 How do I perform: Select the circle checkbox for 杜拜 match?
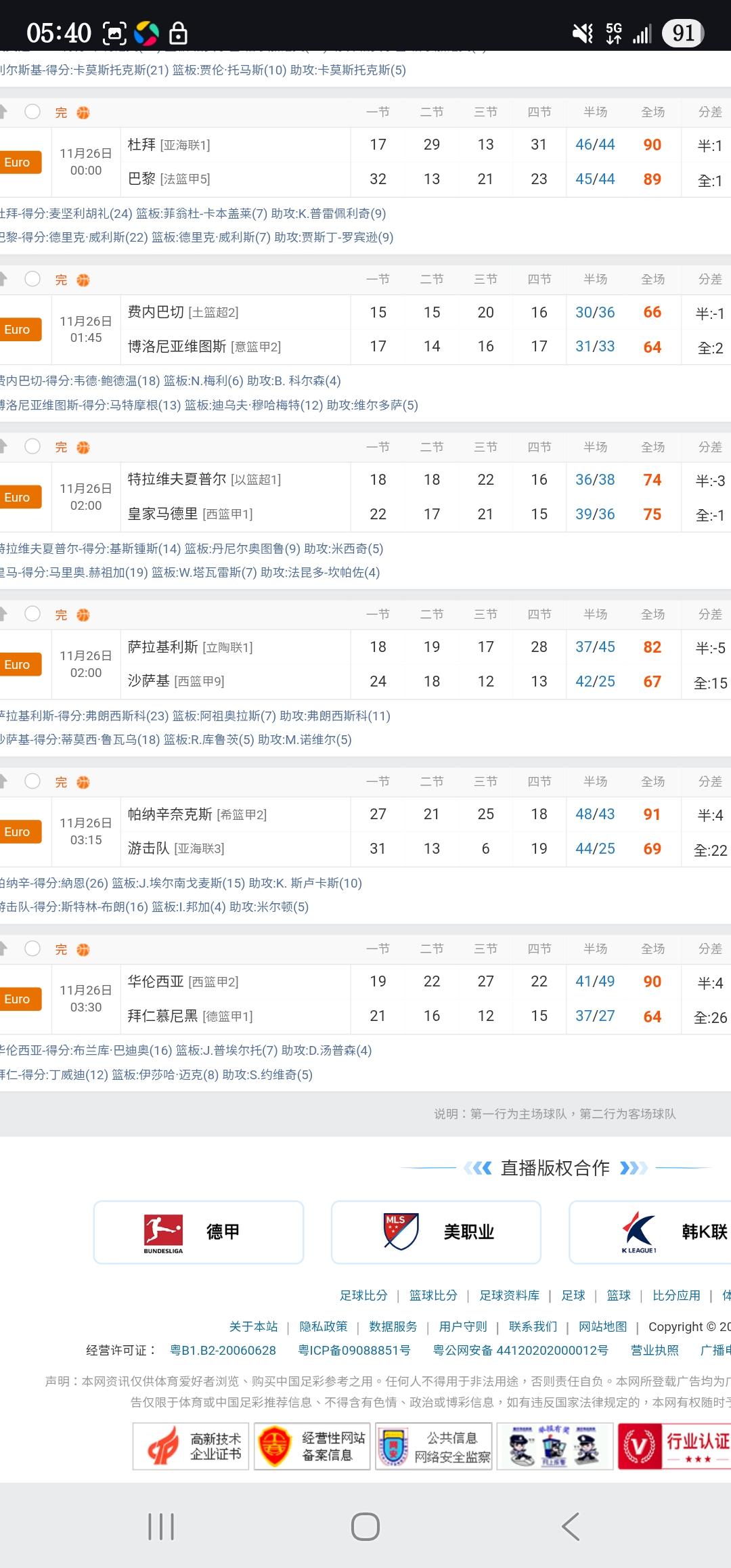(32, 112)
